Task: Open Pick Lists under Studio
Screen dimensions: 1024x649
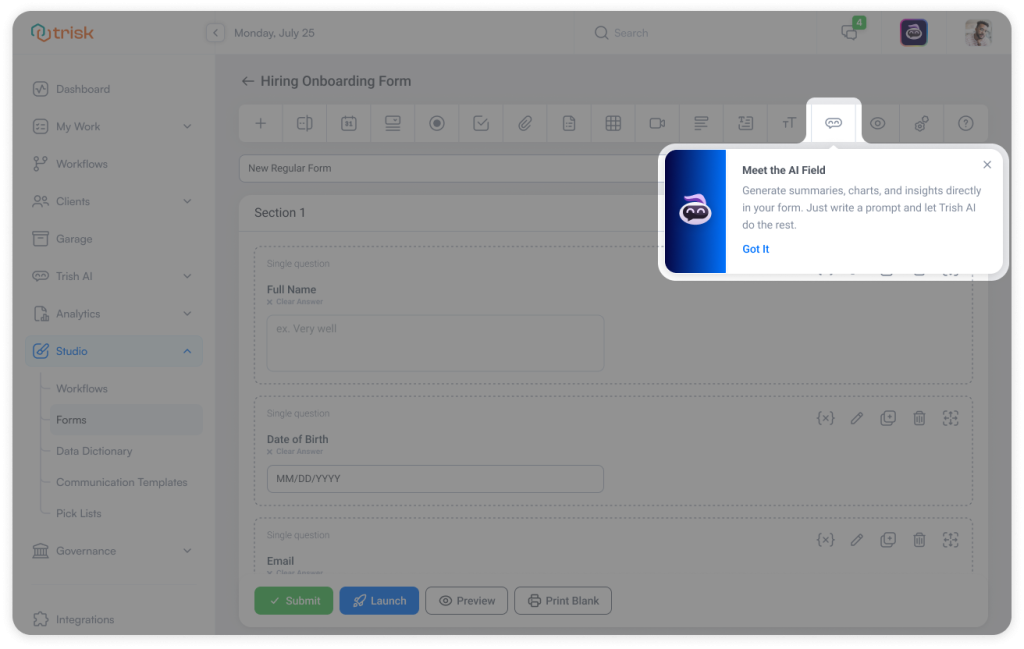Action: [x=79, y=513]
